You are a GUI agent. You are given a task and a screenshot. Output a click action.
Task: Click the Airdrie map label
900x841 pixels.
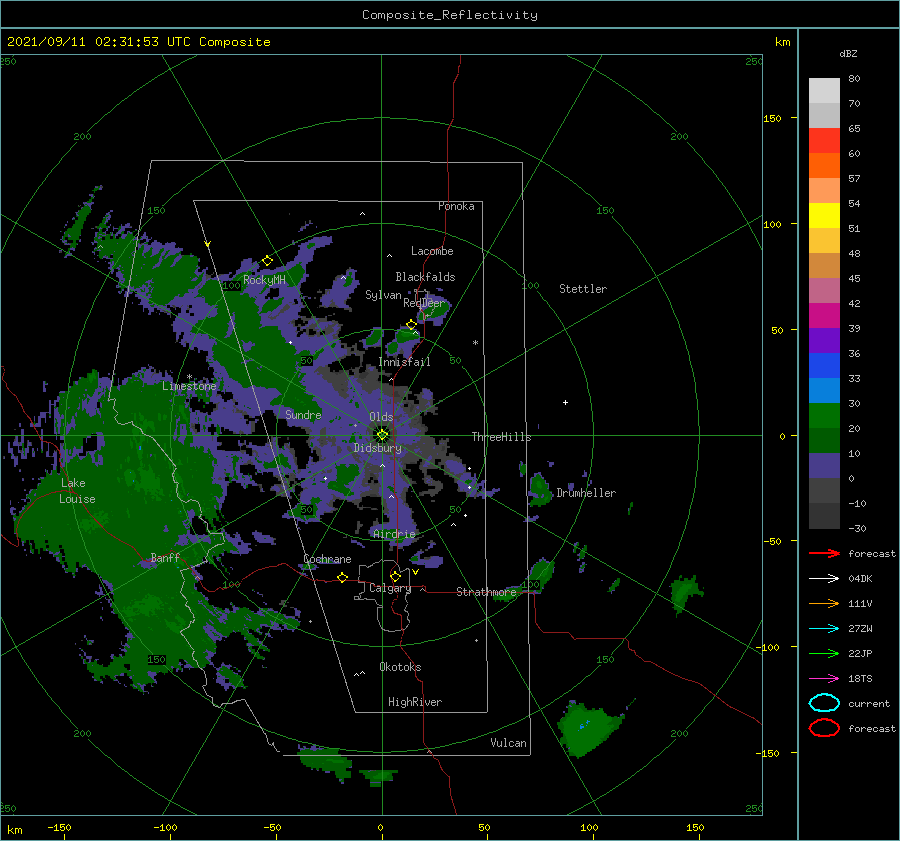394,534
